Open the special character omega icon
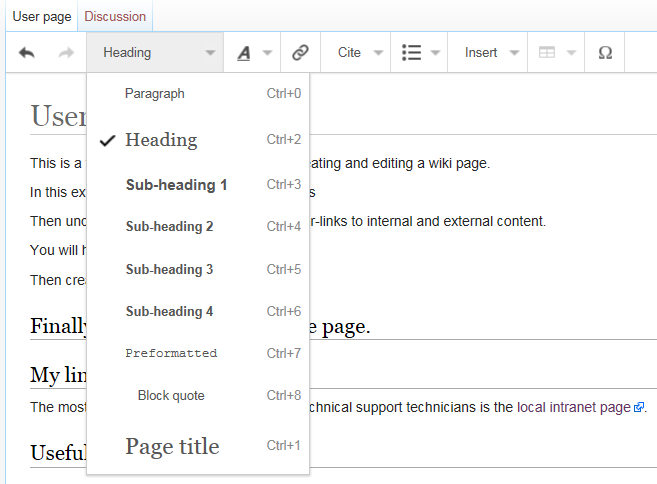657x484 pixels. (x=605, y=53)
